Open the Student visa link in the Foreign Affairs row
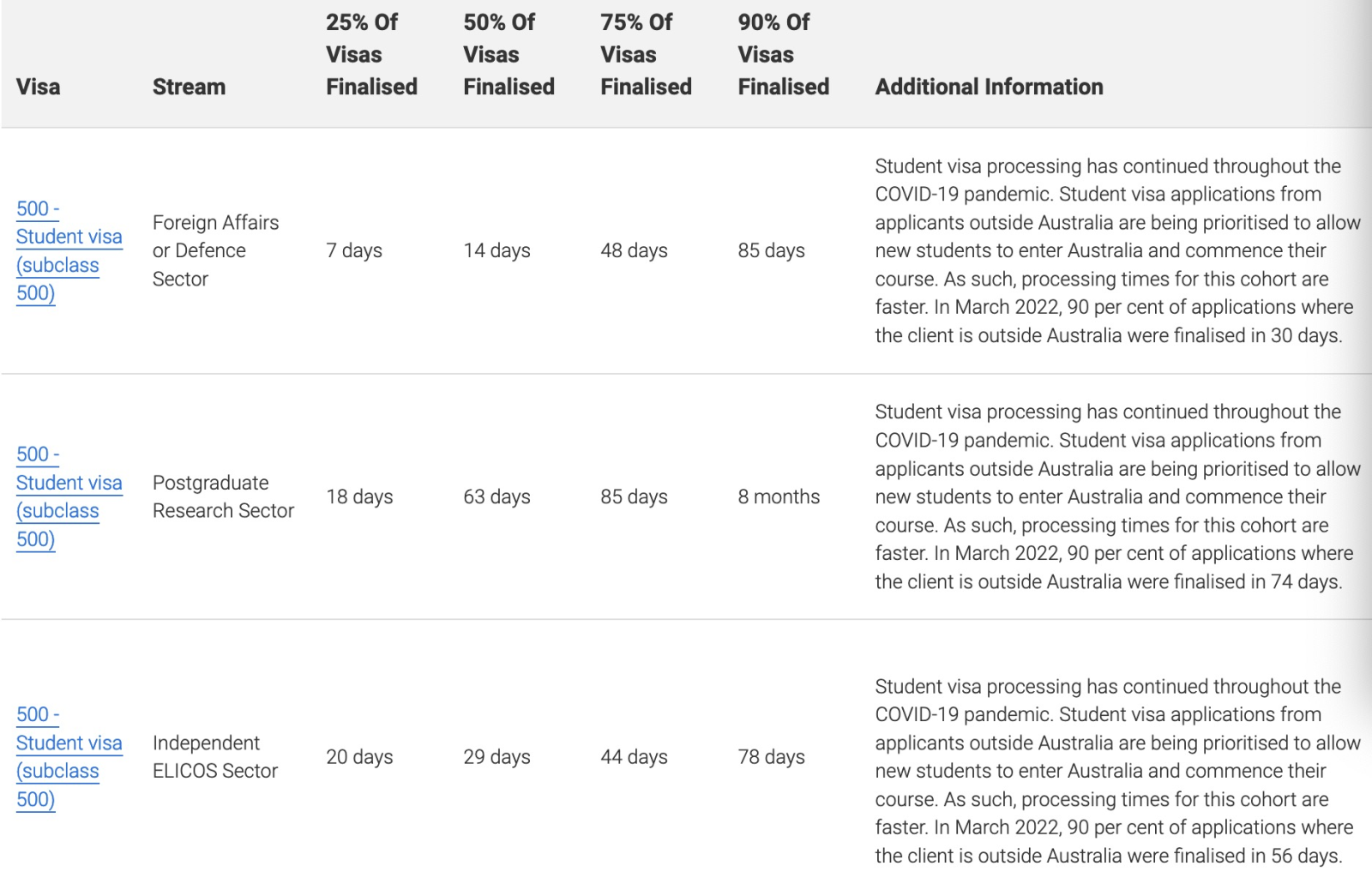This screenshot has height=878, width=1372. pyautogui.click(x=69, y=238)
